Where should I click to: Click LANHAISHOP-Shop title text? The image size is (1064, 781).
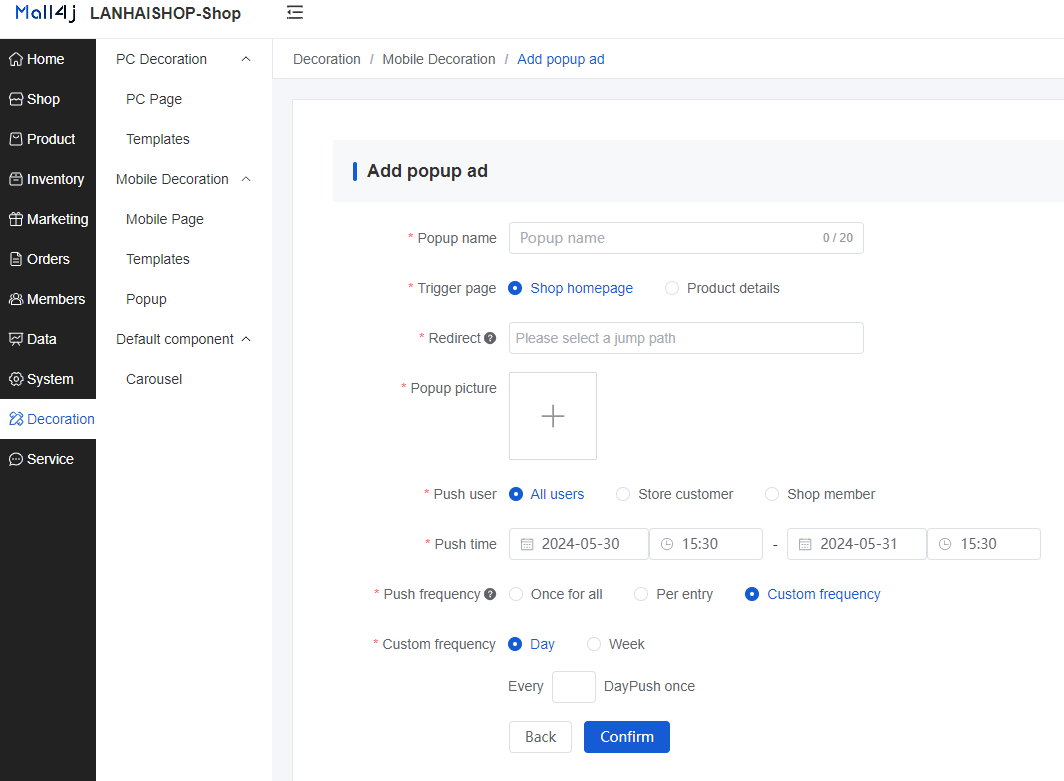[x=166, y=13]
